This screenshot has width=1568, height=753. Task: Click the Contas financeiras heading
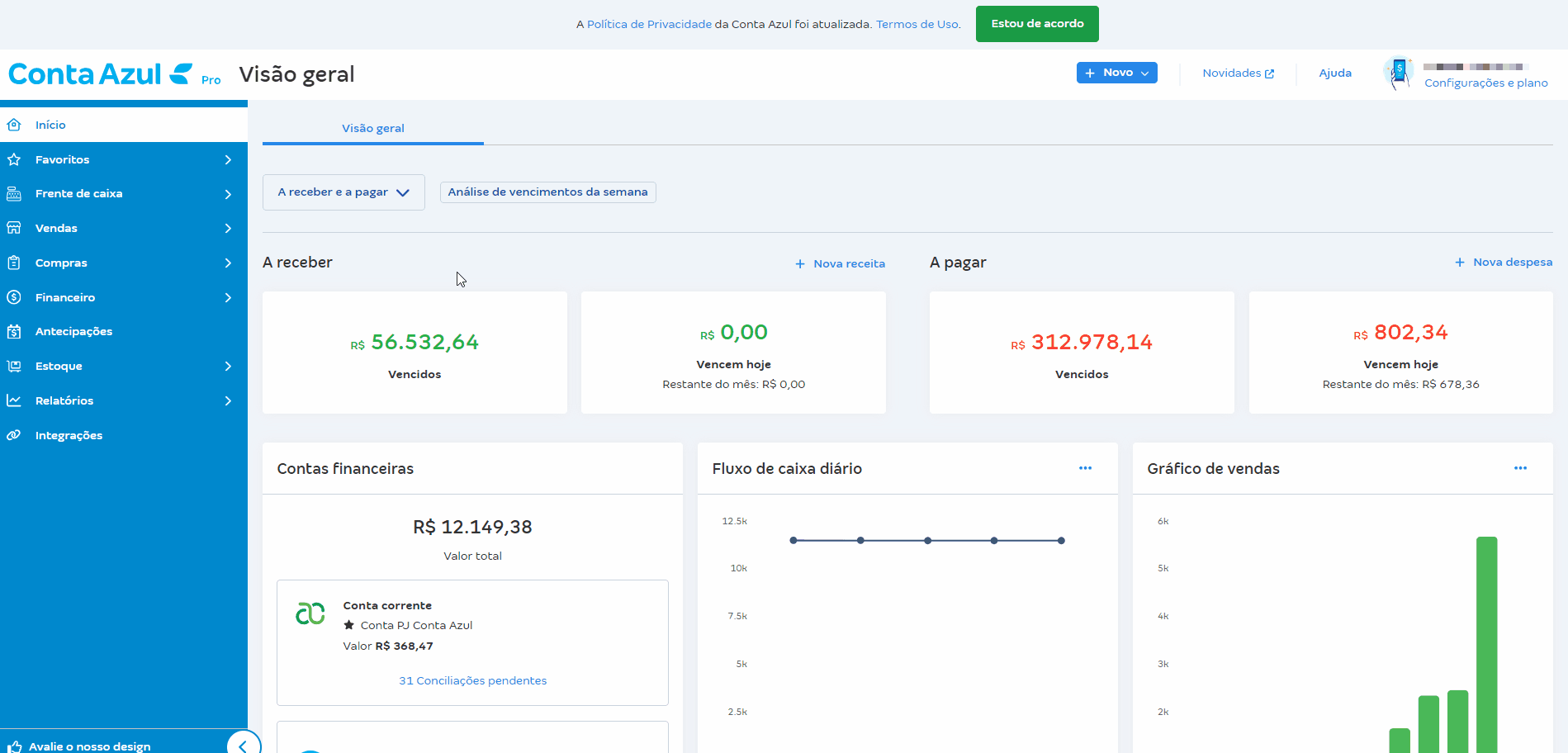click(345, 469)
